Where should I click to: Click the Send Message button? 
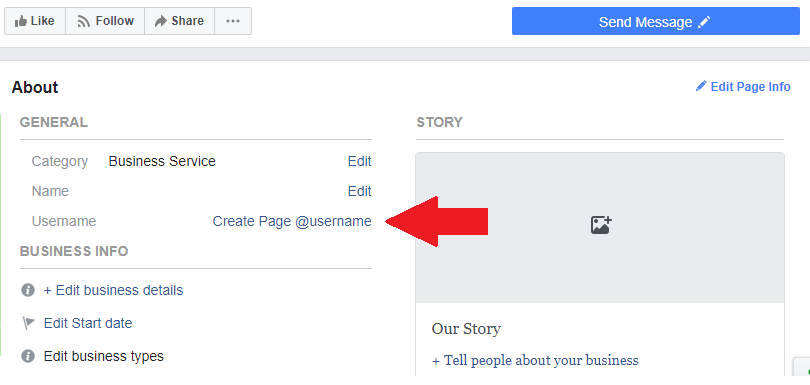pyautogui.click(x=656, y=22)
